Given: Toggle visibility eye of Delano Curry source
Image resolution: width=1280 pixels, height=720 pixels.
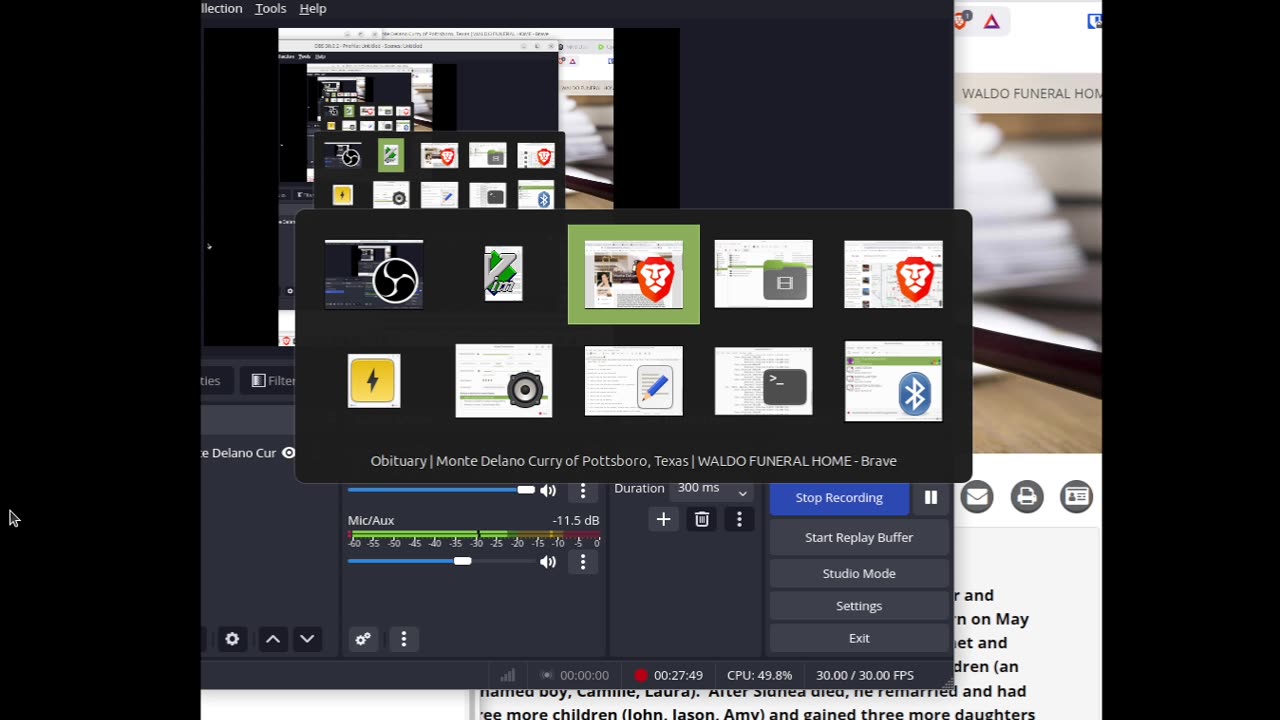Looking at the screenshot, I should point(288,453).
